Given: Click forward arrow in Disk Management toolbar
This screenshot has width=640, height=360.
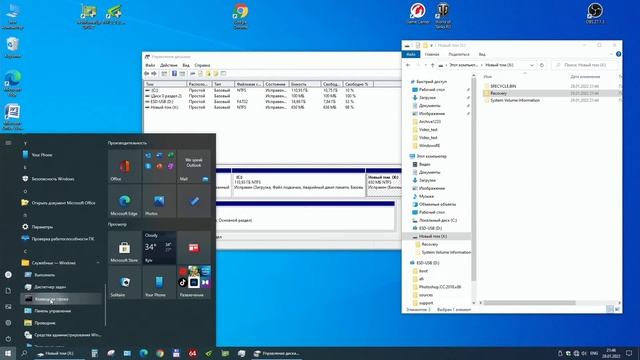Looking at the screenshot, I should (154, 73).
